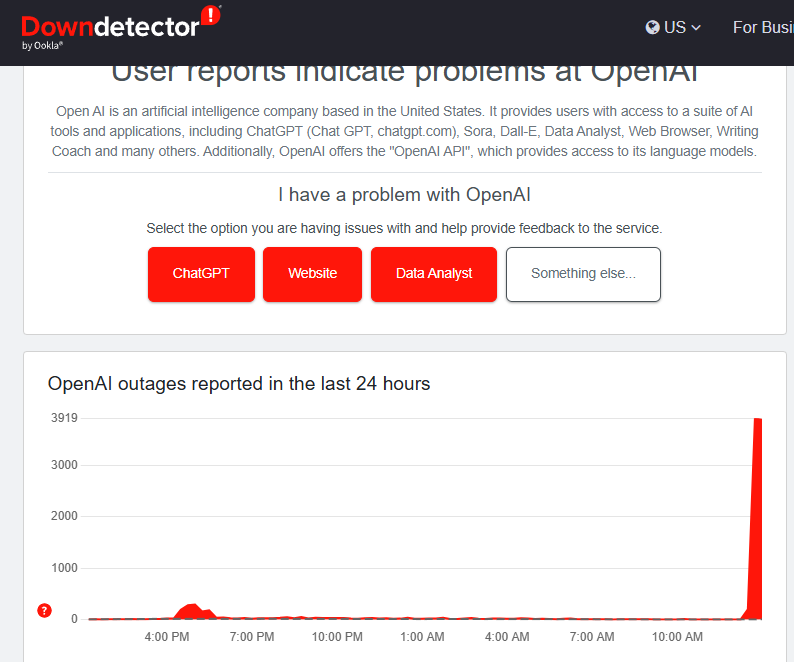Screen dimensions: 794x662
Task: Choose the Something else... option
Action: click(x=583, y=274)
